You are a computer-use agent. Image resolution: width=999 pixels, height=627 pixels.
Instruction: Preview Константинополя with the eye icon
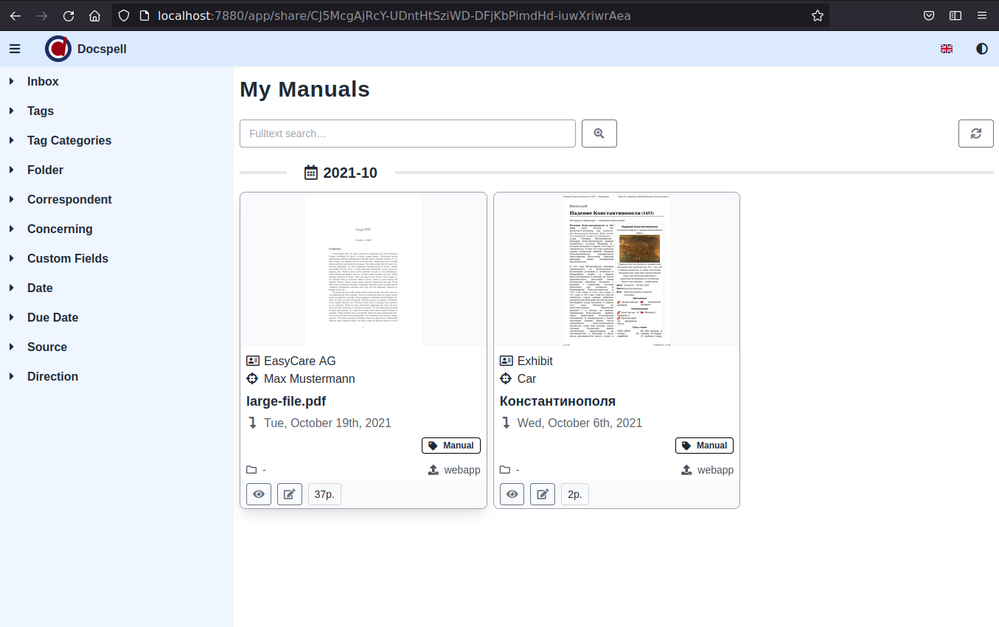coord(511,494)
